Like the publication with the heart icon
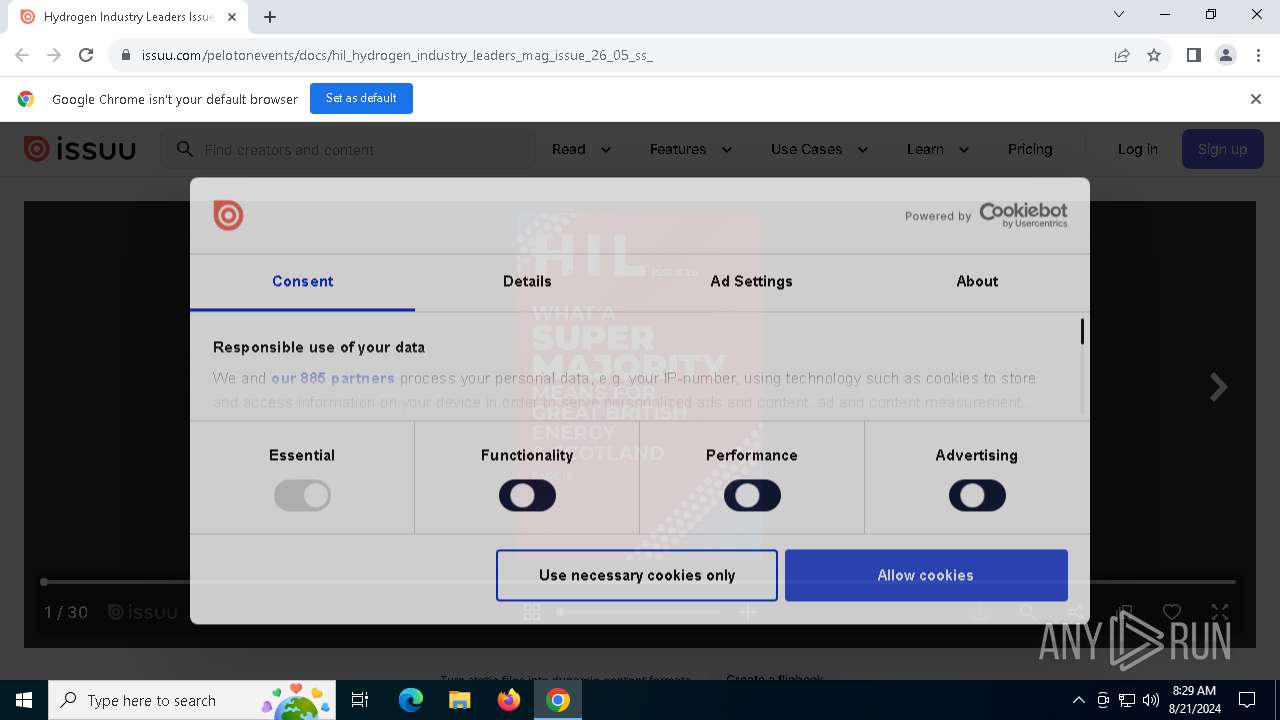Screen dimensions: 1280x720 pos(1172,611)
